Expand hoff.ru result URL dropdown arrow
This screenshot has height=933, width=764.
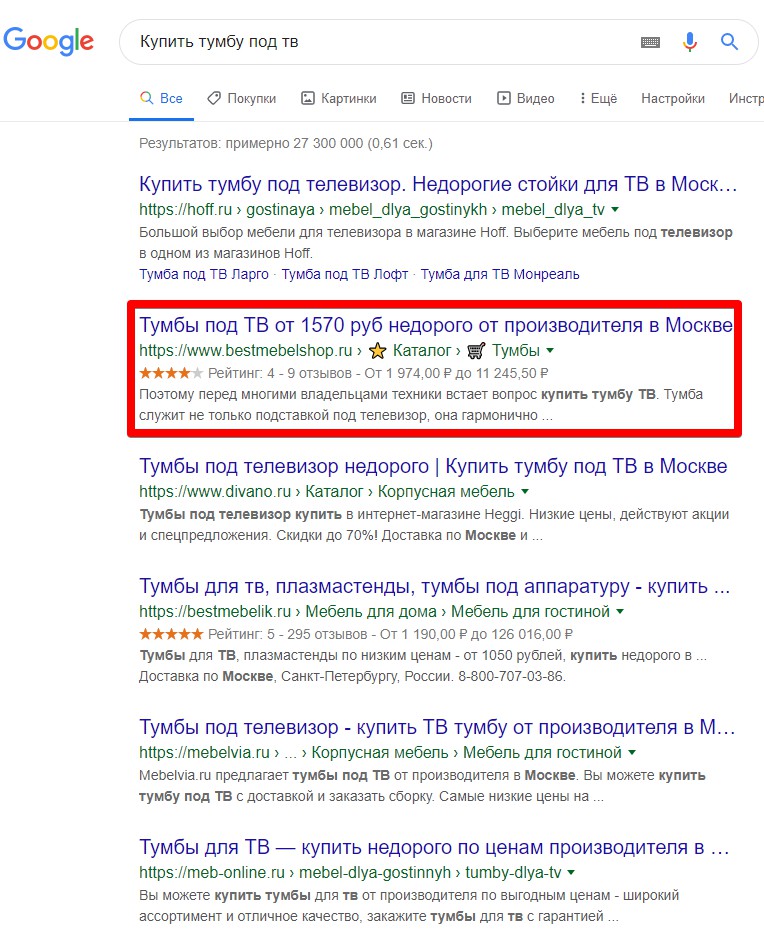(615, 210)
